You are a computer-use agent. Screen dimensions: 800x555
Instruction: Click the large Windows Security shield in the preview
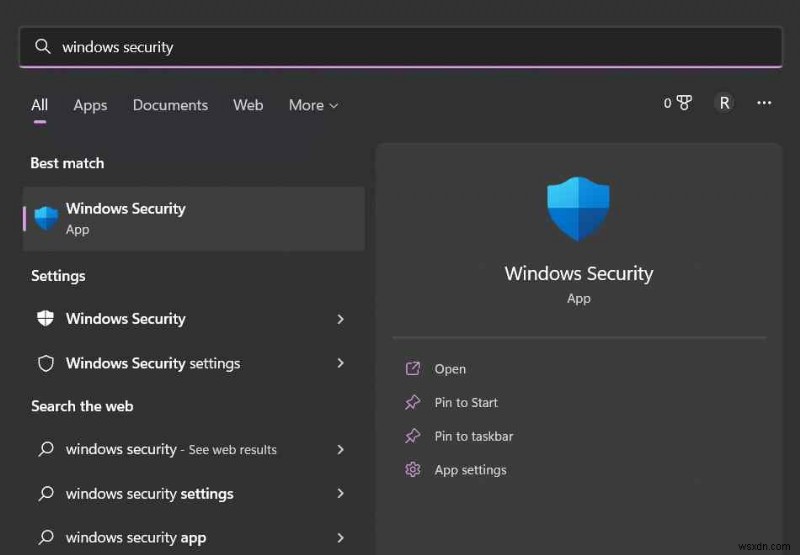tap(578, 209)
